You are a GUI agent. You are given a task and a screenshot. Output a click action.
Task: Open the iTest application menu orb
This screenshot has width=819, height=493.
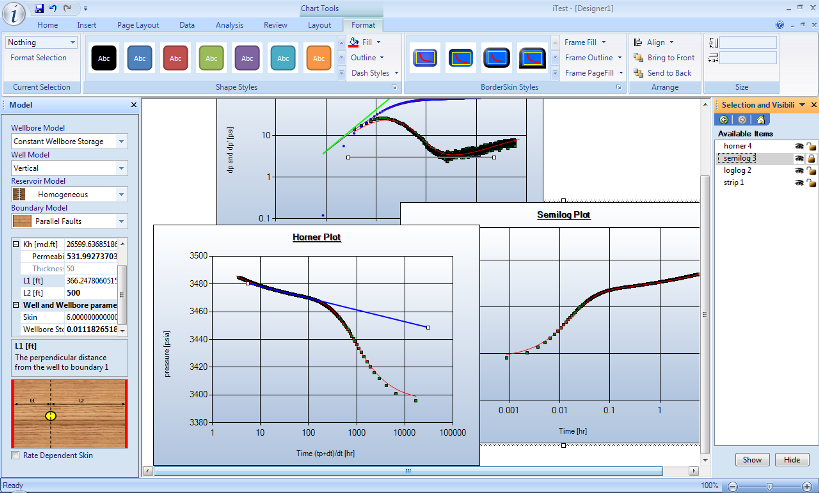13,13
